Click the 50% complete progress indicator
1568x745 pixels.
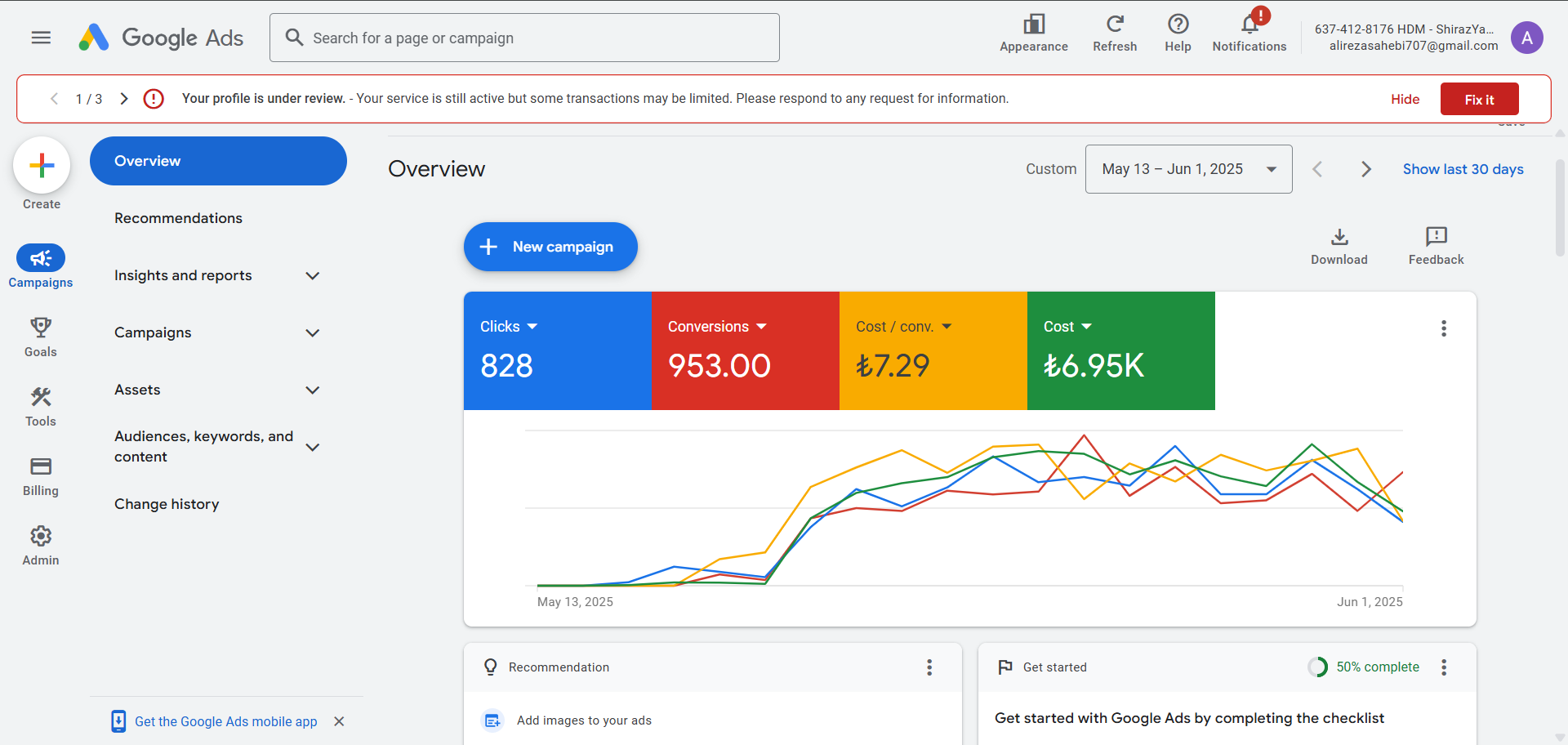[1364, 667]
